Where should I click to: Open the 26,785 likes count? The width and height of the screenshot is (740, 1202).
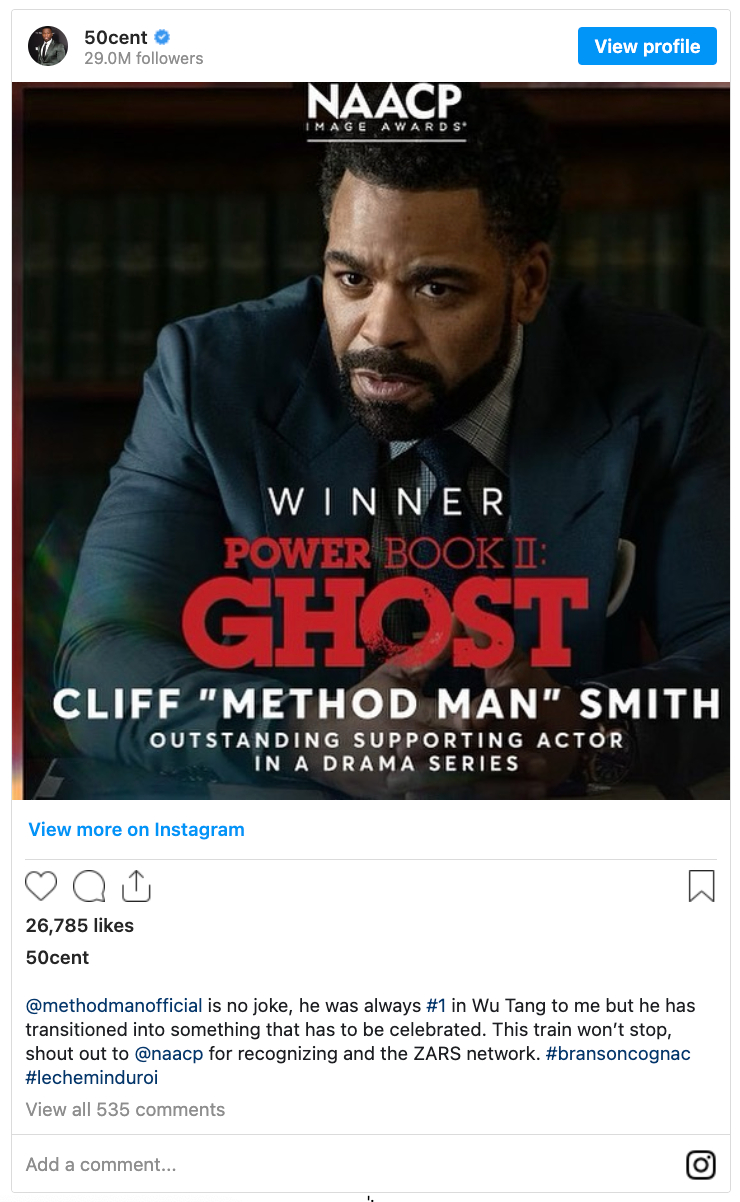[79, 925]
